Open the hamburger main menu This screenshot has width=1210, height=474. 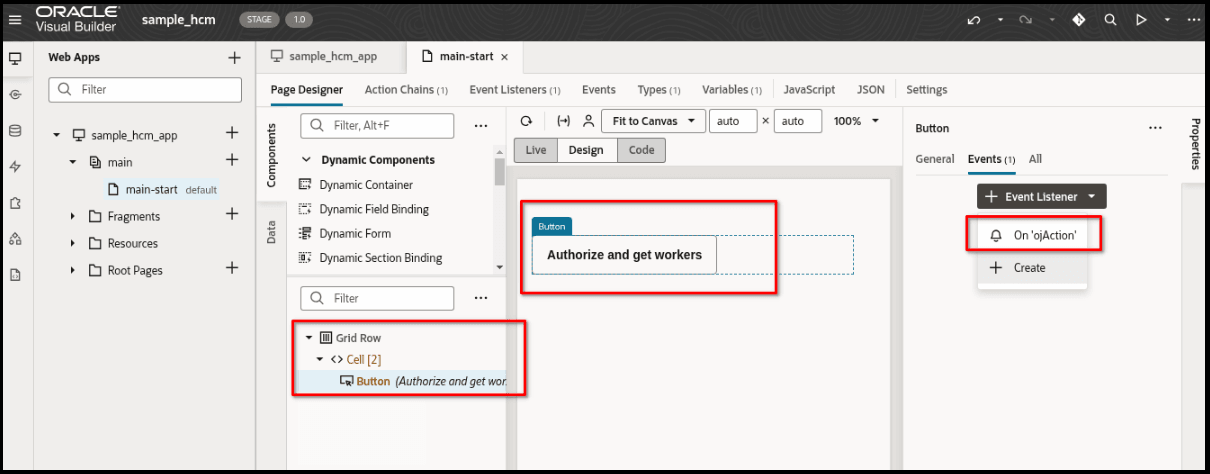coord(15,20)
